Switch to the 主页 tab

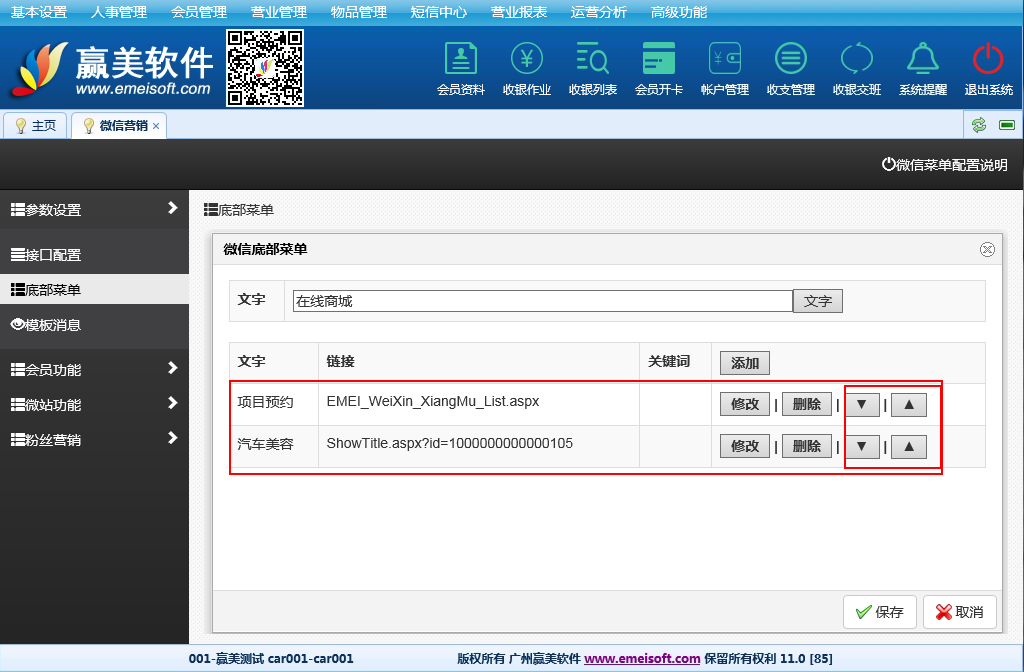click(x=35, y=126)
